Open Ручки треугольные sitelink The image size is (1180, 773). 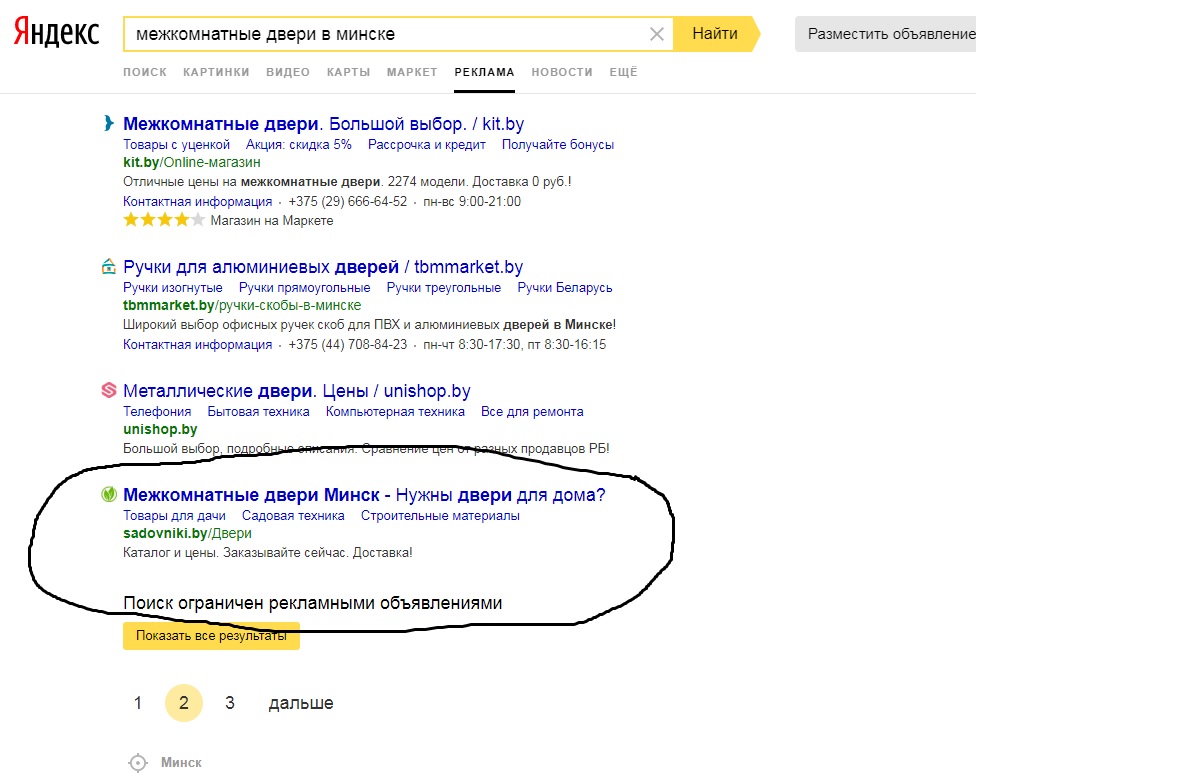pyautogui.click(x=443, y=288)
